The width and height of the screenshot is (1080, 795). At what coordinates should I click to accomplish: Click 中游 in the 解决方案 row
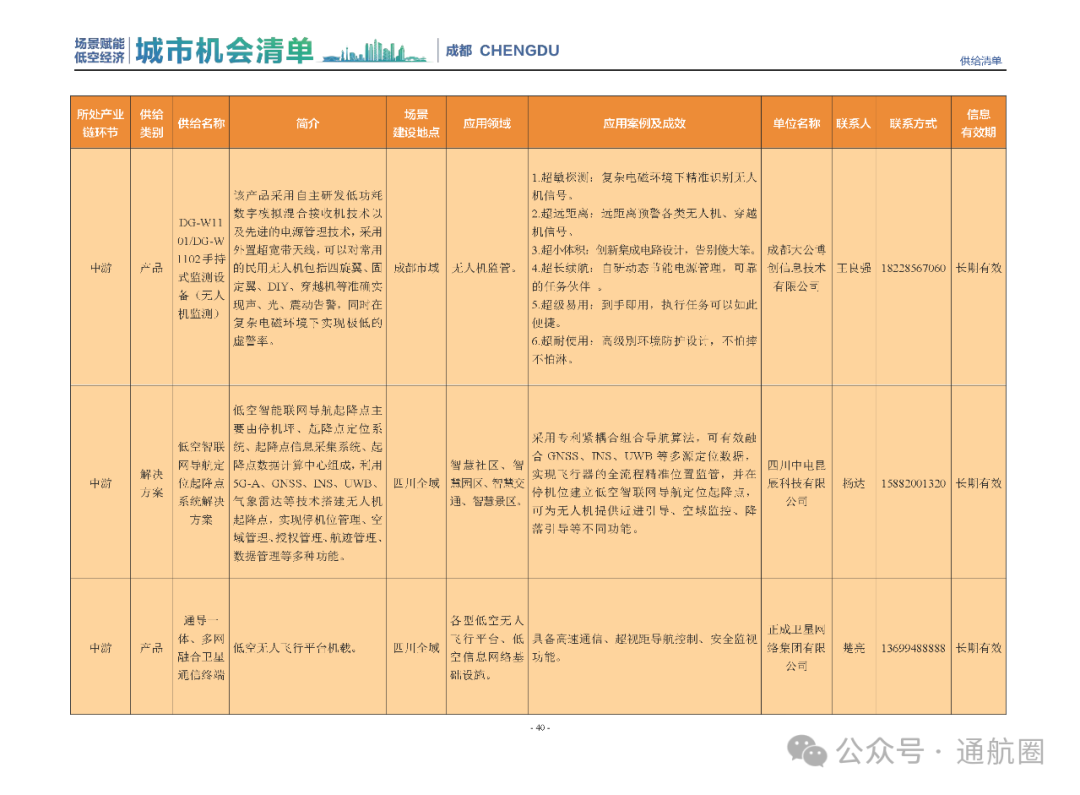click(101, 484)
